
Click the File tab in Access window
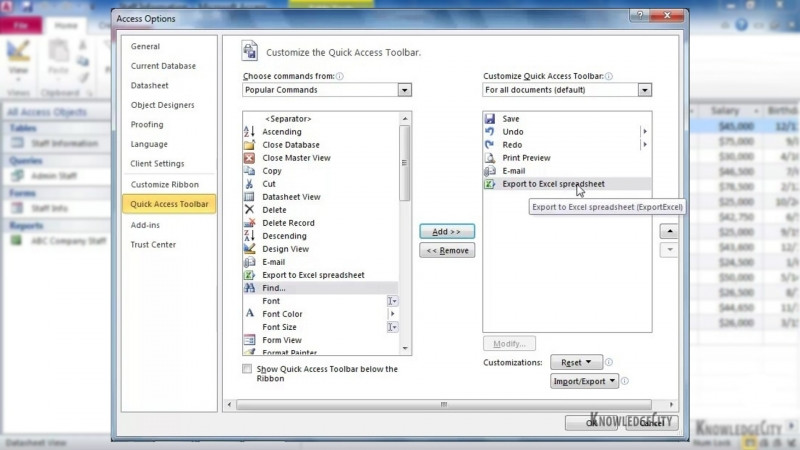21,26
